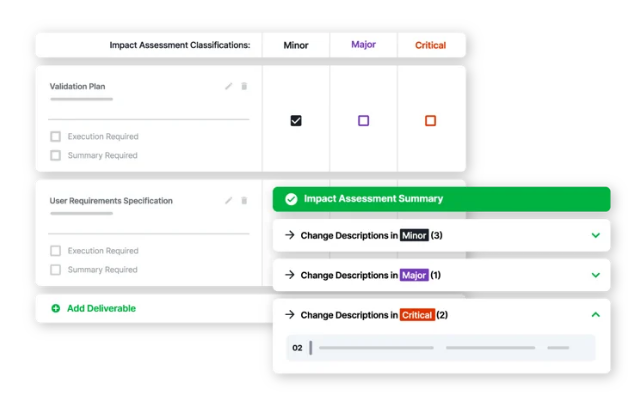
Task: Click the green plus Add Deliverable icon
Action: click(x=55, y=309)
